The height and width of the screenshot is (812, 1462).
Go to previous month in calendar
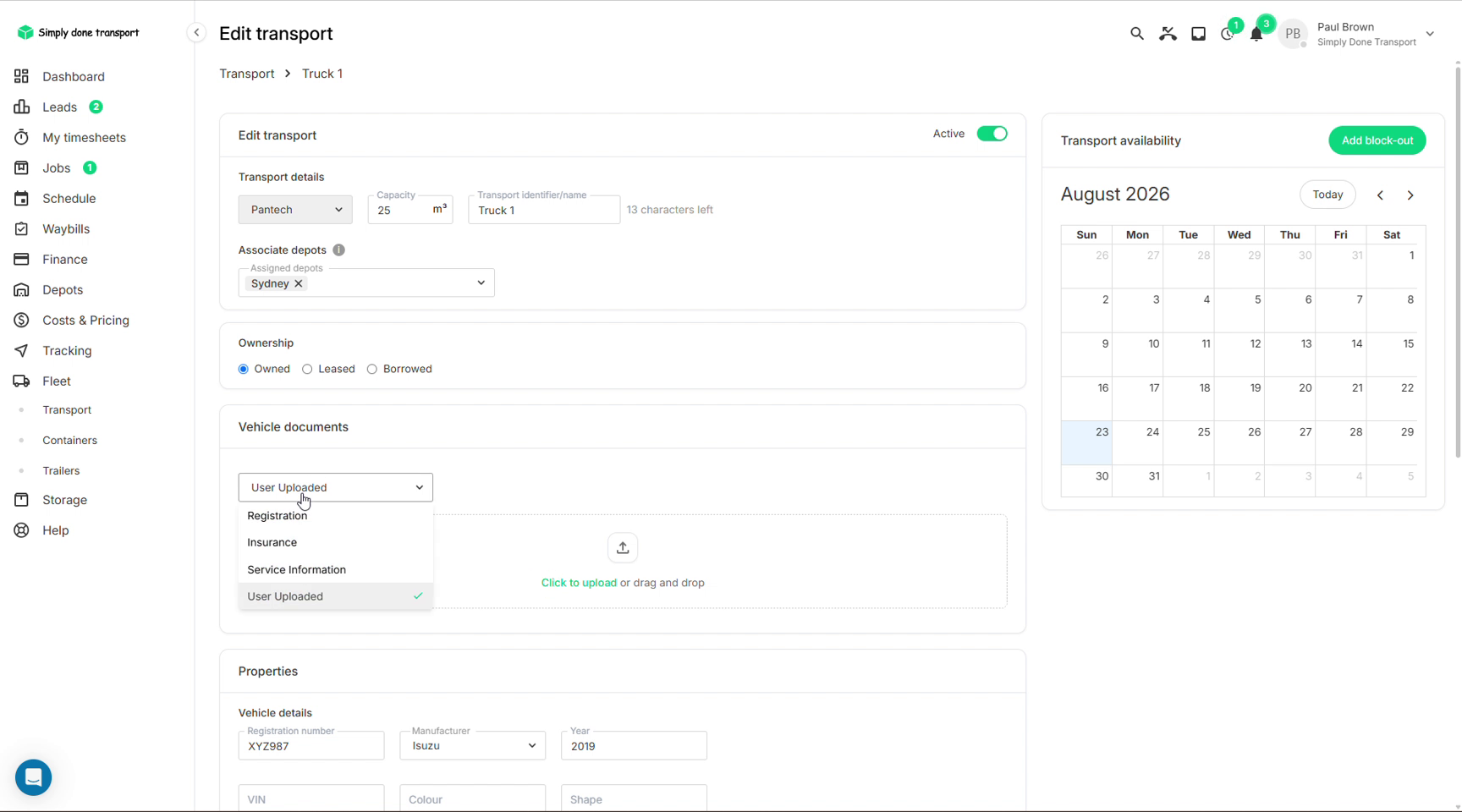[1380, 195]
